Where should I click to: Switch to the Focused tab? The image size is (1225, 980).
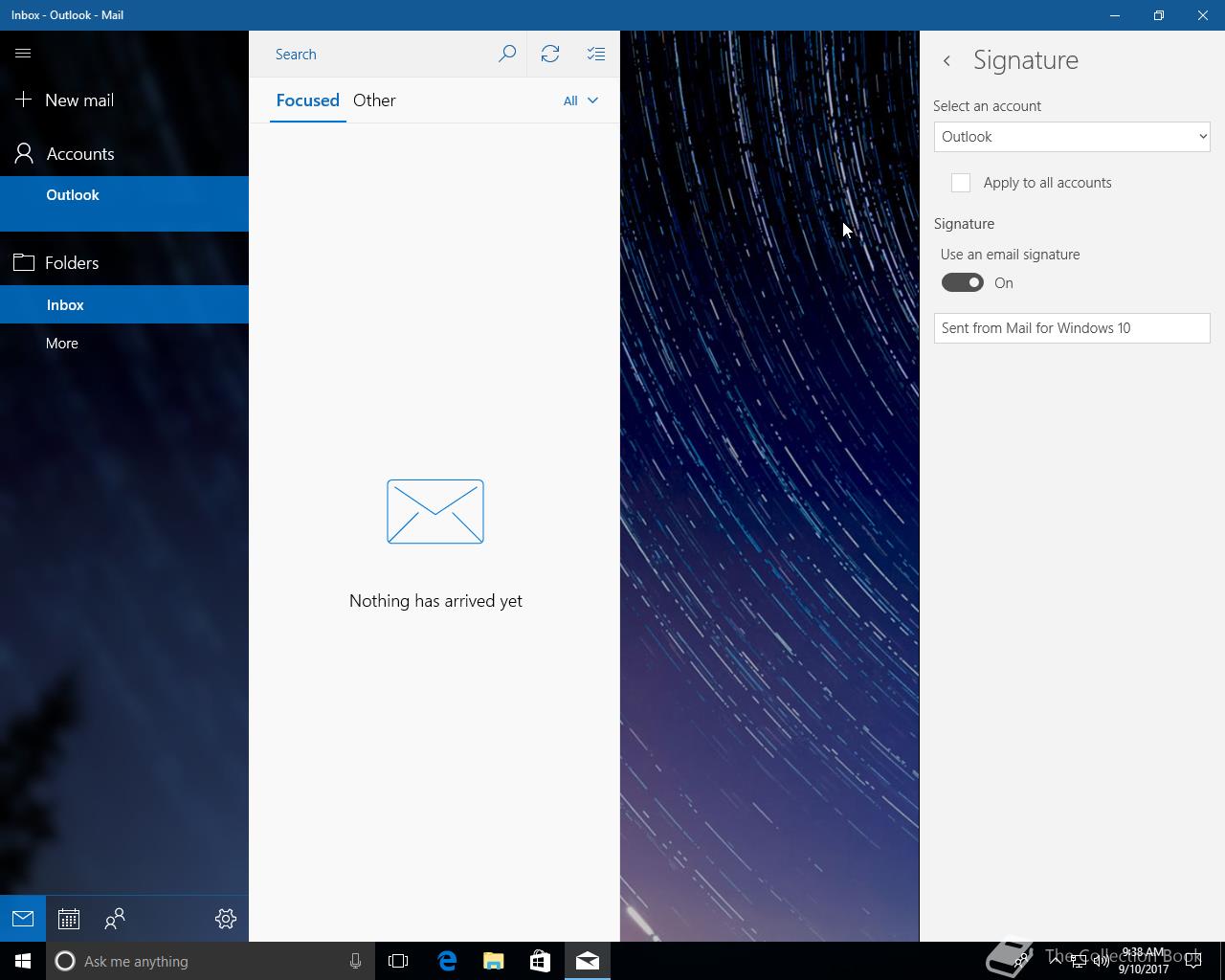click(307, 100)
